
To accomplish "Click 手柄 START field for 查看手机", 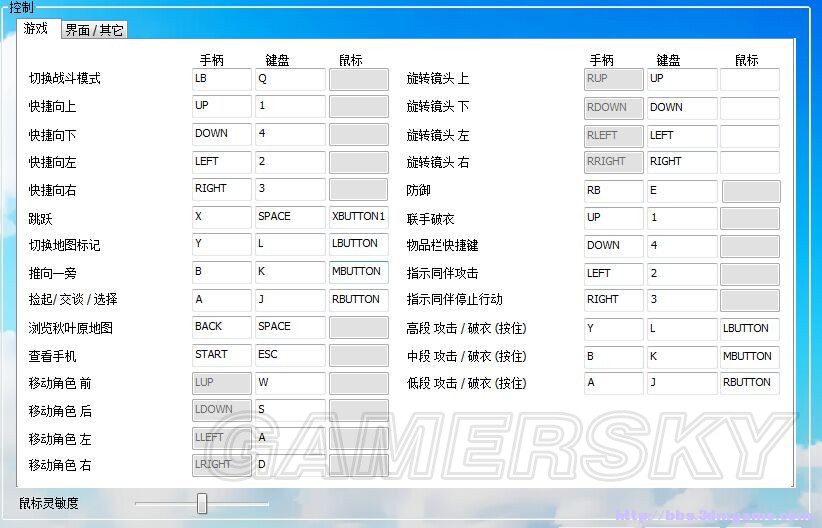I will pyautogui.click(x=222, y=355).
